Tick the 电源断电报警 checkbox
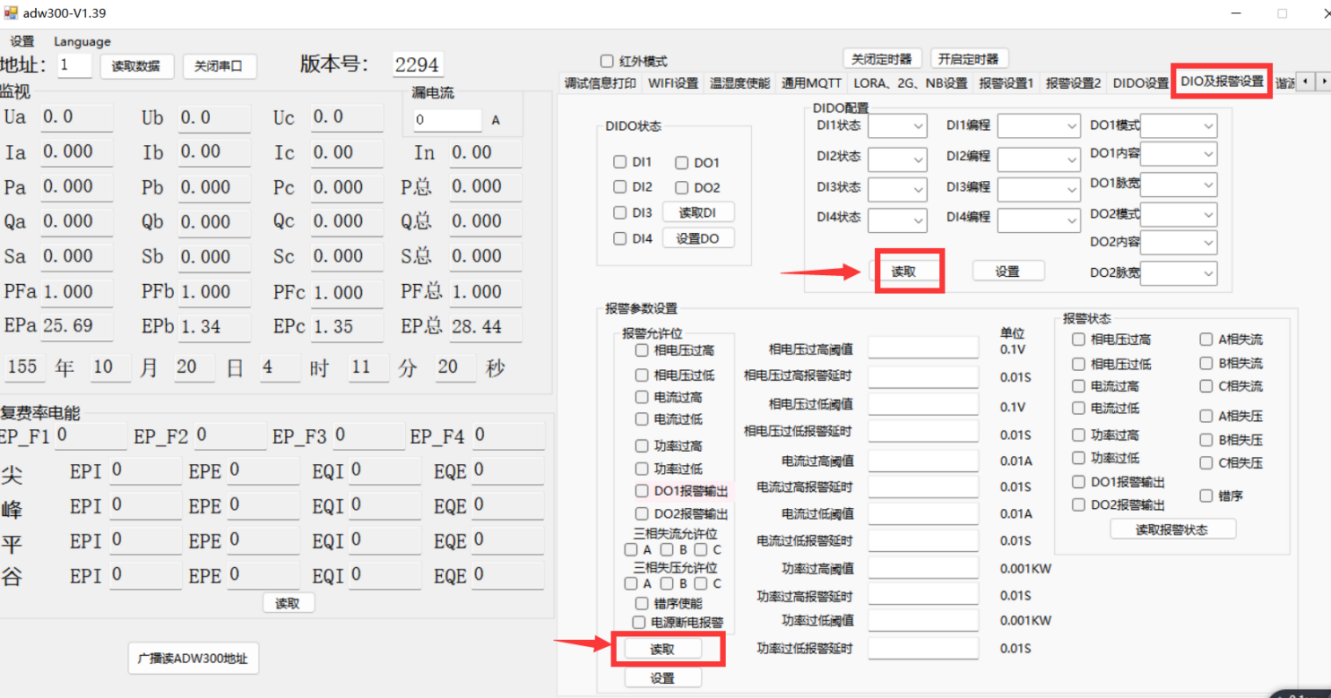 [639, 622]
